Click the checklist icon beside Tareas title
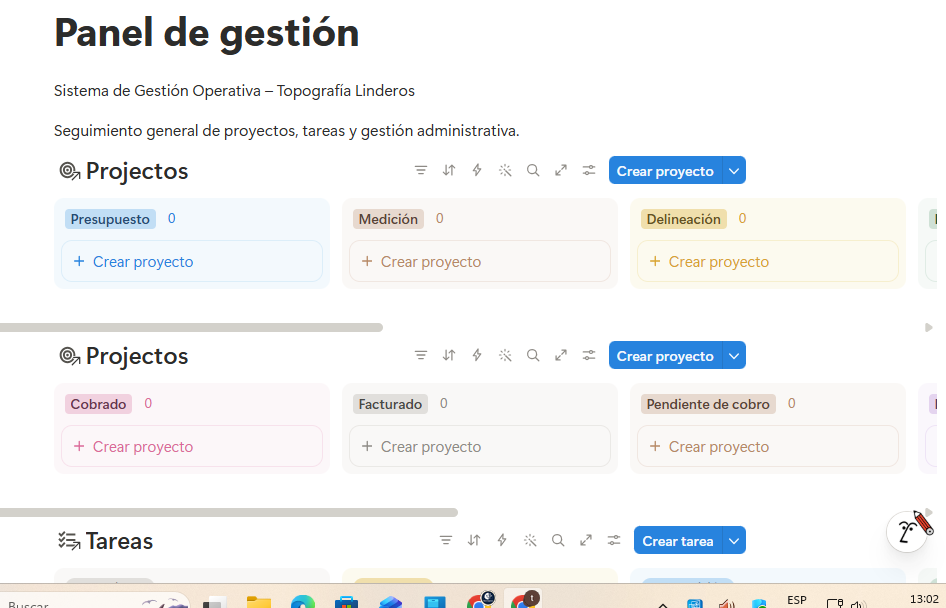Screen dimensions: 946x608 (x=69, y=541)
